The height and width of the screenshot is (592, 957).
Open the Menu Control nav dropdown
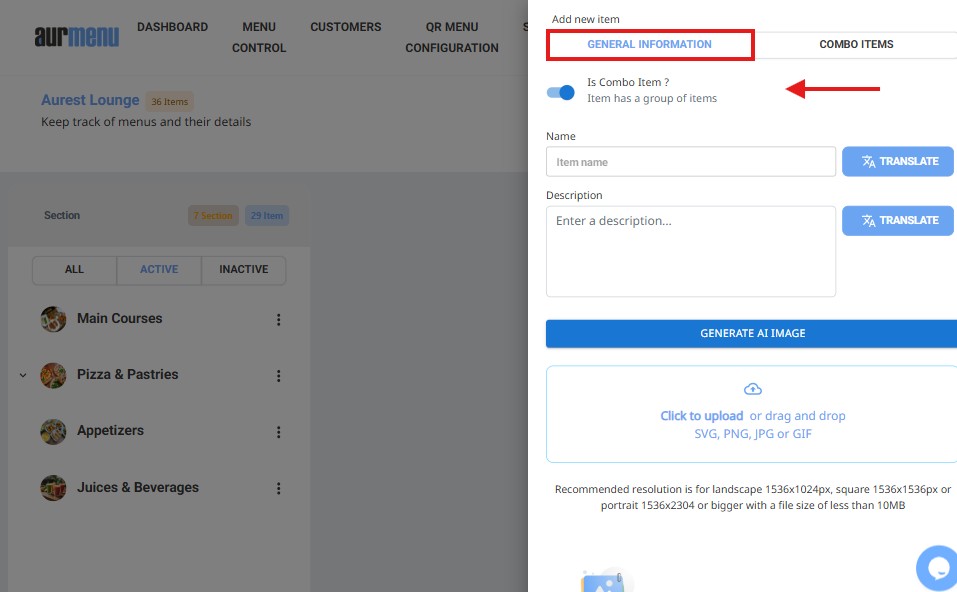pyautogui.click(x=259, y=37)
